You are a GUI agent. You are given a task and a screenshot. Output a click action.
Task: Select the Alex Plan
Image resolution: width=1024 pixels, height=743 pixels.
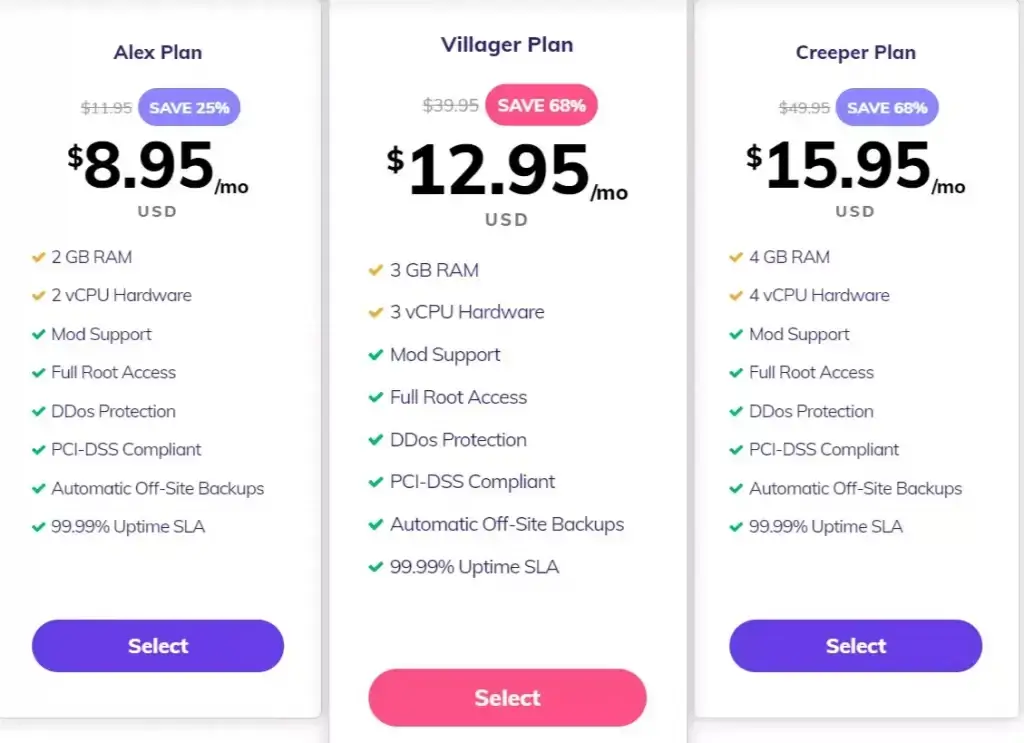[x=157, y=646]
